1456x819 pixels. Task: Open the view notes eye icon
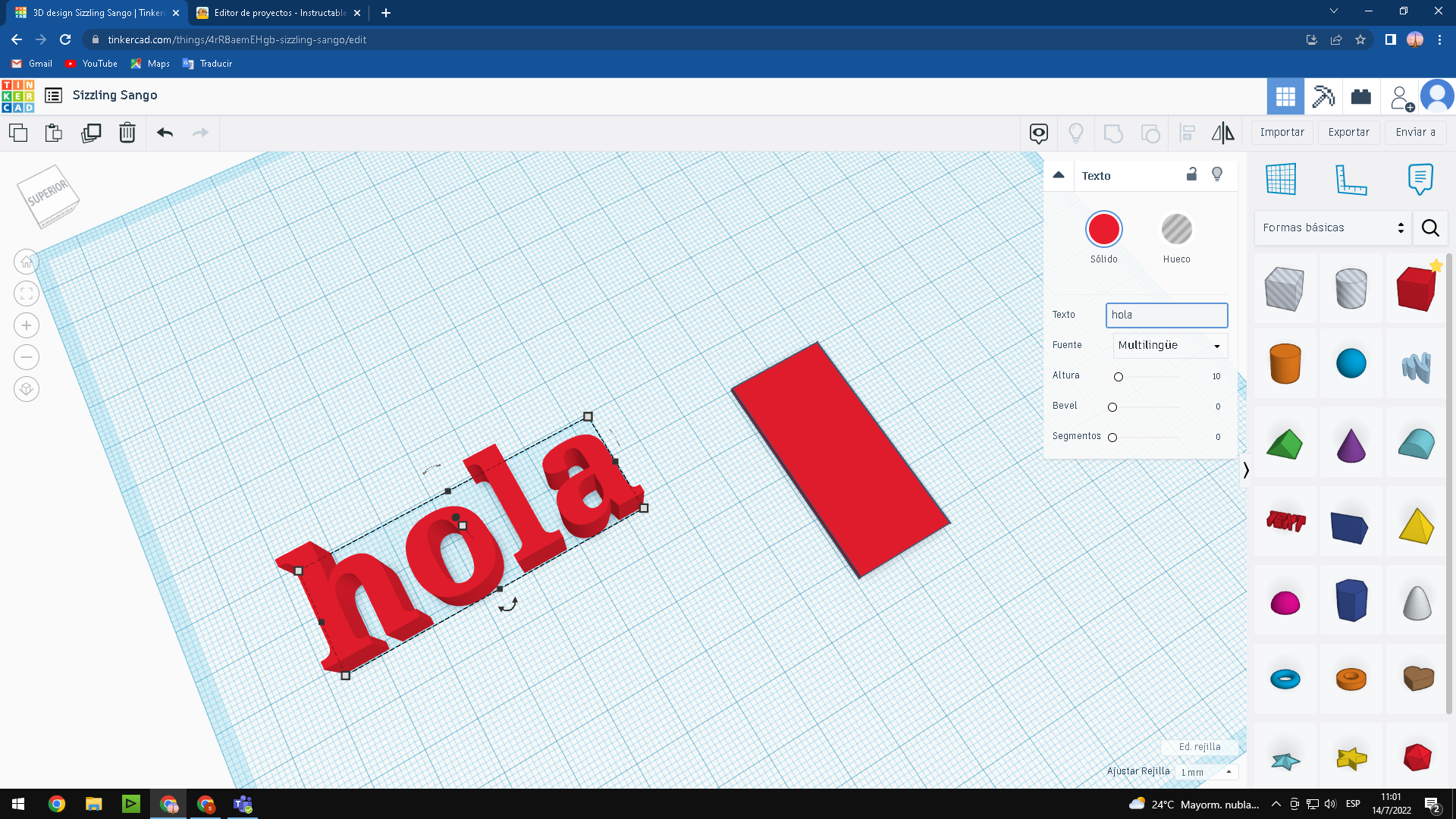1039,133
